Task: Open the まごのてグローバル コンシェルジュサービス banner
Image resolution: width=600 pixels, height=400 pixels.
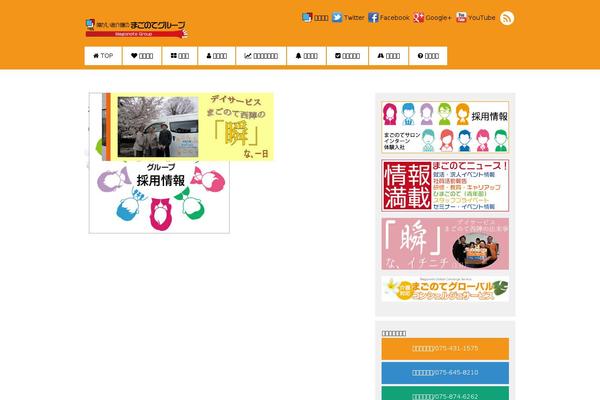Action: pyautogui.click(x=445, y=289)
